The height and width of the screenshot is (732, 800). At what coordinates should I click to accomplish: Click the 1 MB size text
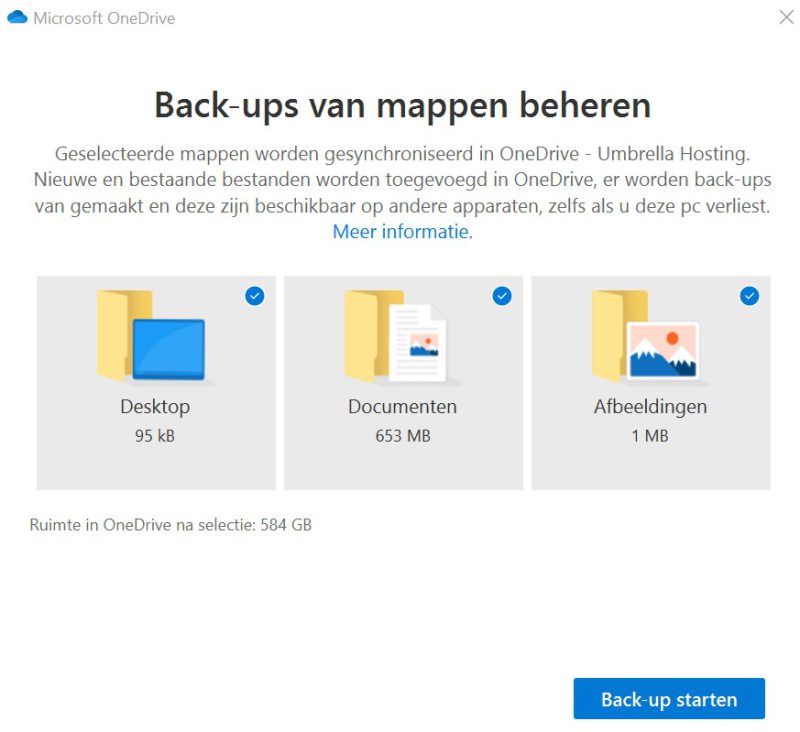point(650,436)
